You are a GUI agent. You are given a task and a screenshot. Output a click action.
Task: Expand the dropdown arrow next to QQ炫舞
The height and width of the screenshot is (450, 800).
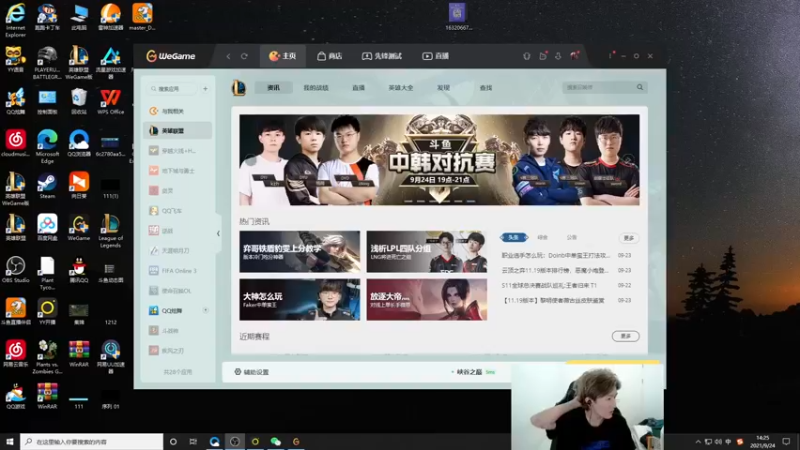click(205, 310)
